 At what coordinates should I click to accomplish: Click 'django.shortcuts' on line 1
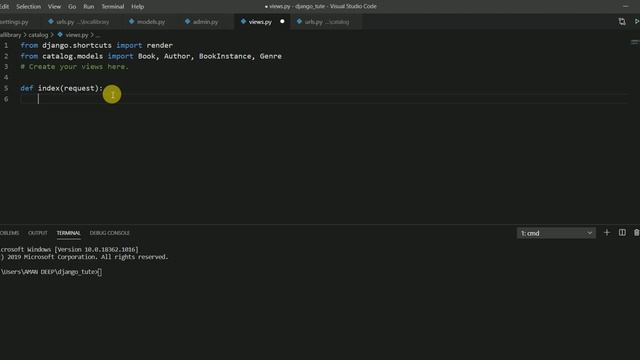pyautogui.click(x=77, y=45)
